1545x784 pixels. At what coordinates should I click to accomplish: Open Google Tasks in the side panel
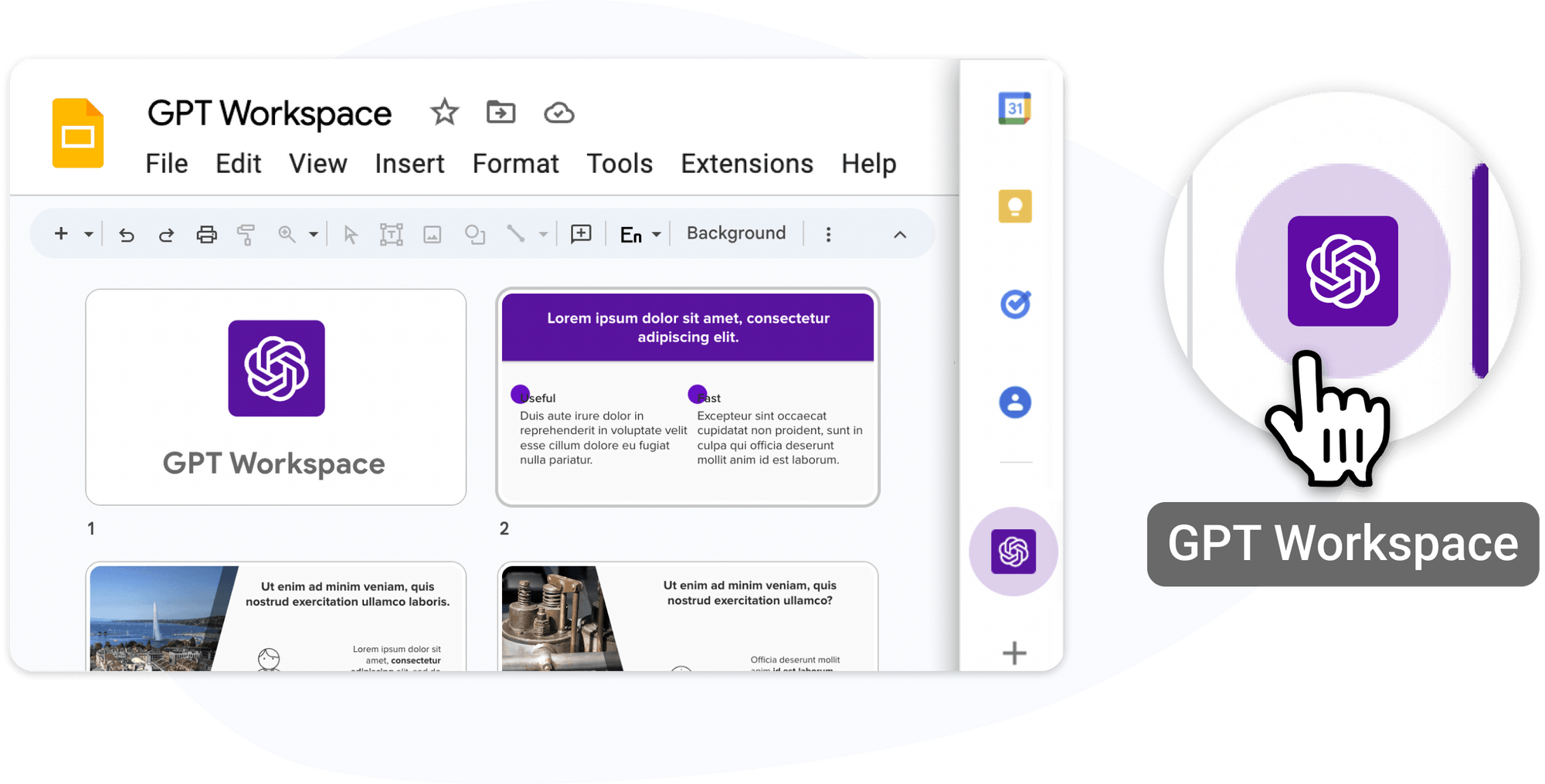(1015, 304)
